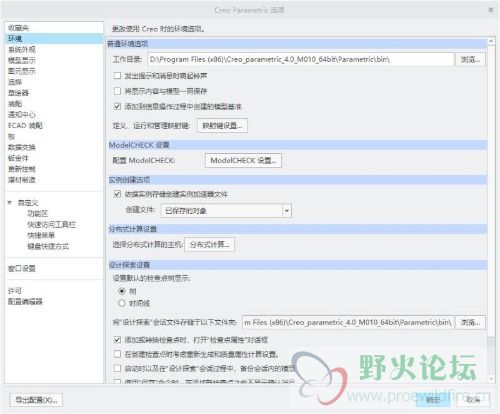Click the ModelCHECK 设置 button
This screenshot has width=500, height=414.
click(243, 160)
